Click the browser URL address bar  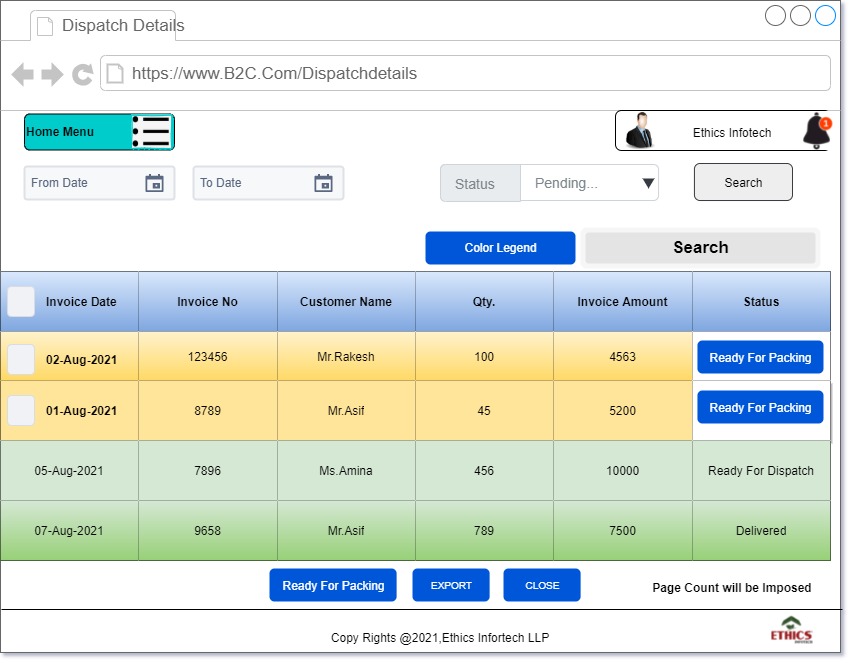tap(465, 73)
